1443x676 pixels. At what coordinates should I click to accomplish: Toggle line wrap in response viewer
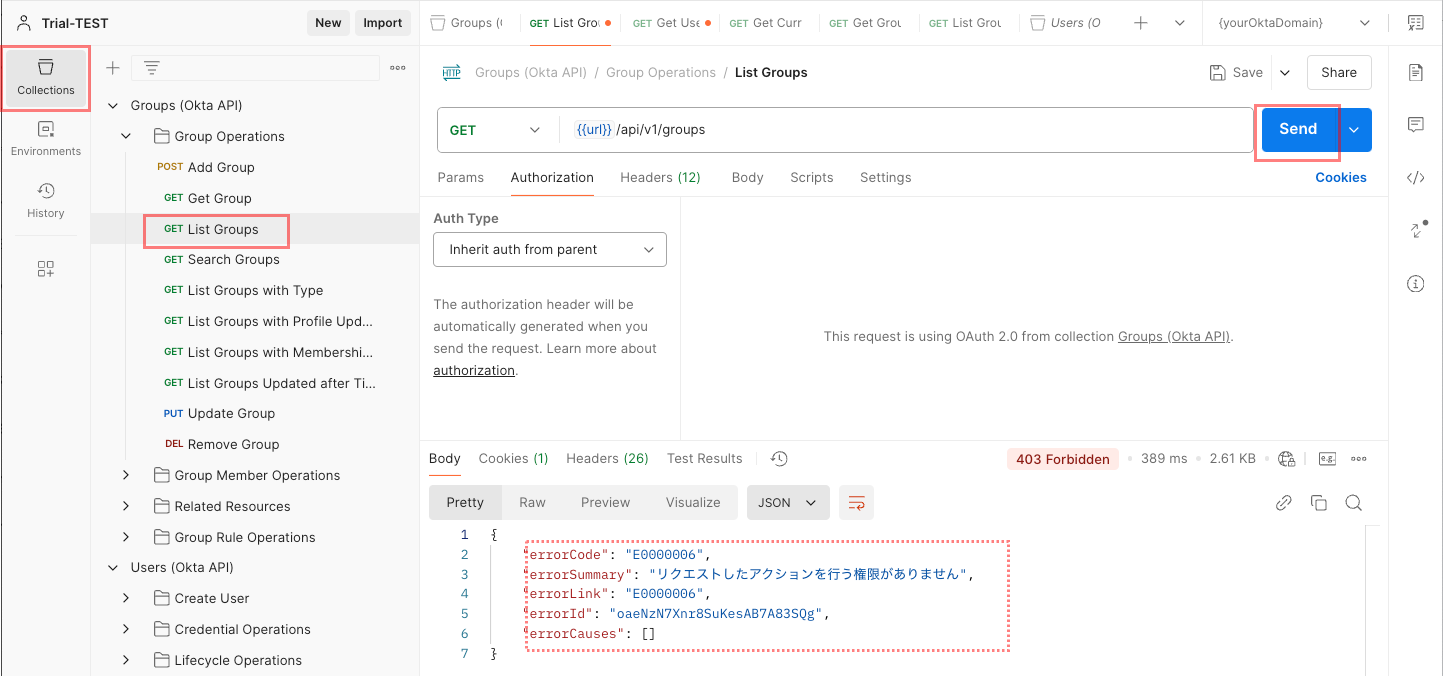click(856, 503)
